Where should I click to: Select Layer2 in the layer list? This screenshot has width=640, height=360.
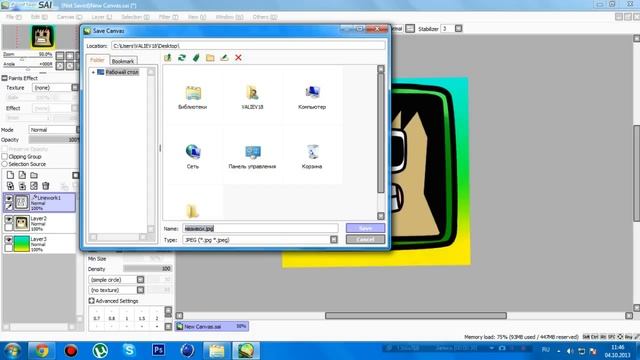pos(40,223)
